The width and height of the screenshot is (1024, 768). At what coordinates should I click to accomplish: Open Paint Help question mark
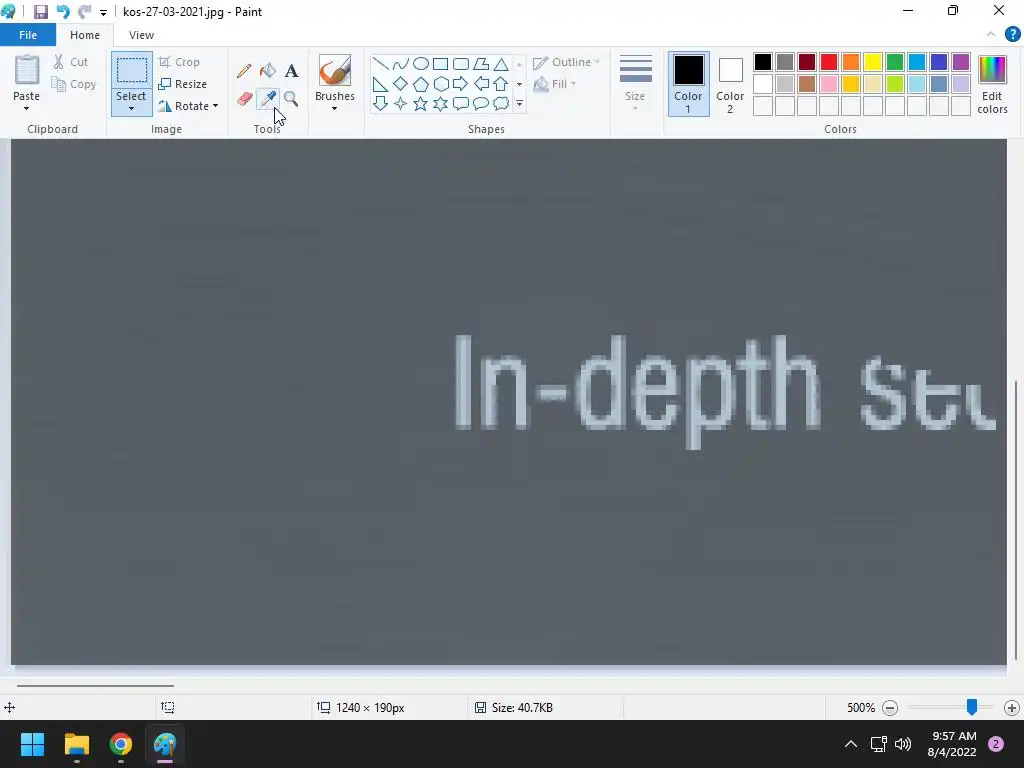[1012, 35]
